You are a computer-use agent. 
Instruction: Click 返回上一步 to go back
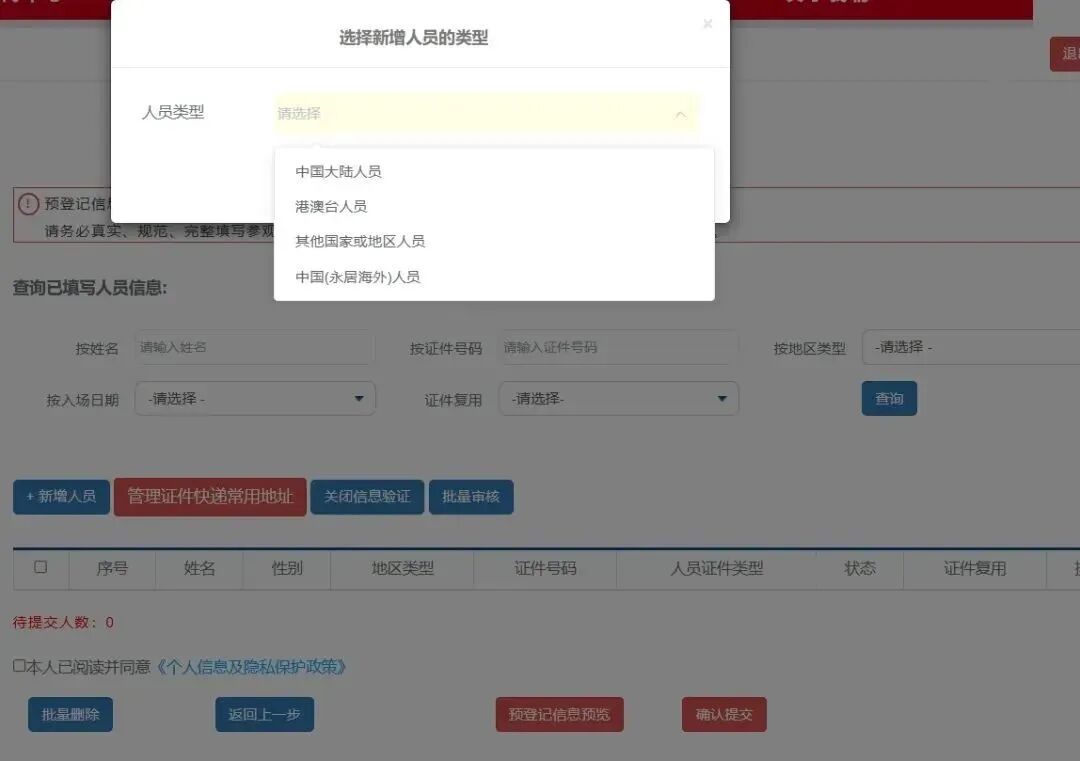point(264,714)
